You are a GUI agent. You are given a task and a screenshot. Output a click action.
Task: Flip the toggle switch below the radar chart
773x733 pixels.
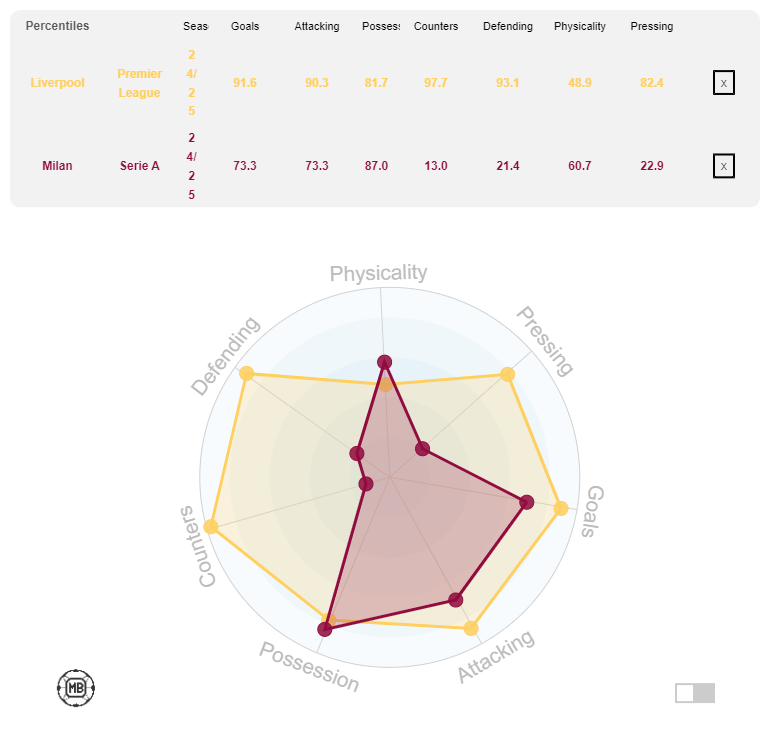pos(695,693)
